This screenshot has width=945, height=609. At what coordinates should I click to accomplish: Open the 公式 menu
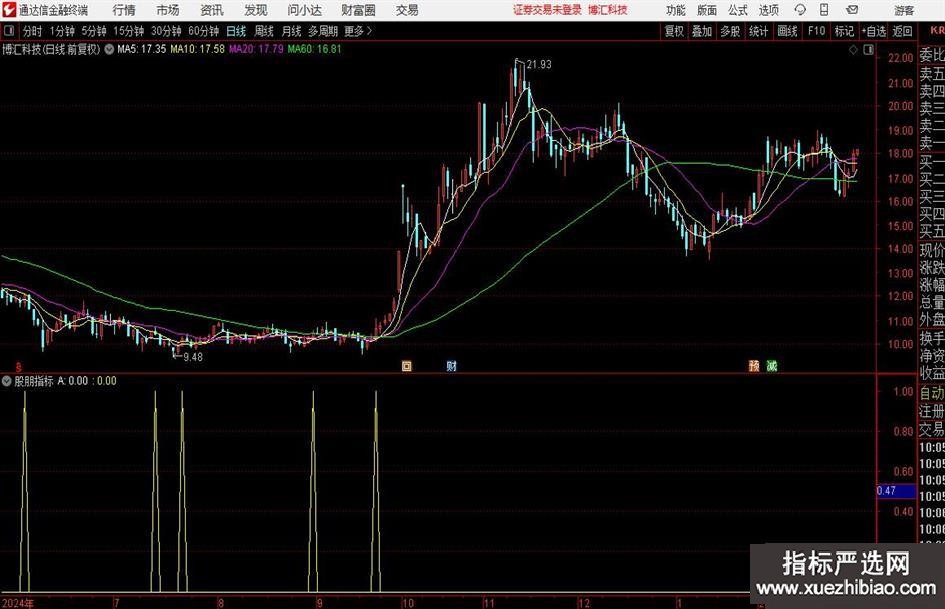[738, 10]
